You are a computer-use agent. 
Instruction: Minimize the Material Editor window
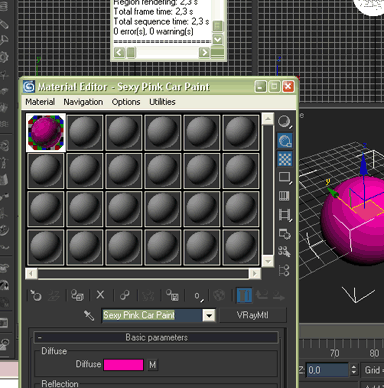coord(260,87)
